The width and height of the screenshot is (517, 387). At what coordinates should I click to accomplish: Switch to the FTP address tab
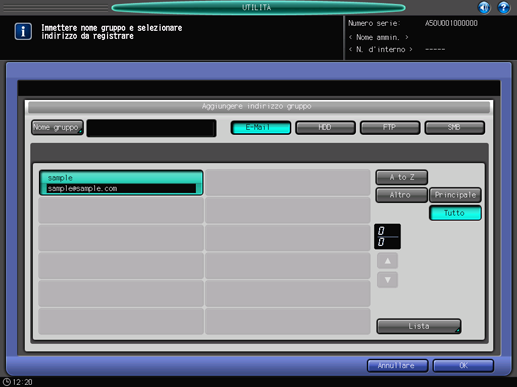pyautogui.click(x=390, y=128)
